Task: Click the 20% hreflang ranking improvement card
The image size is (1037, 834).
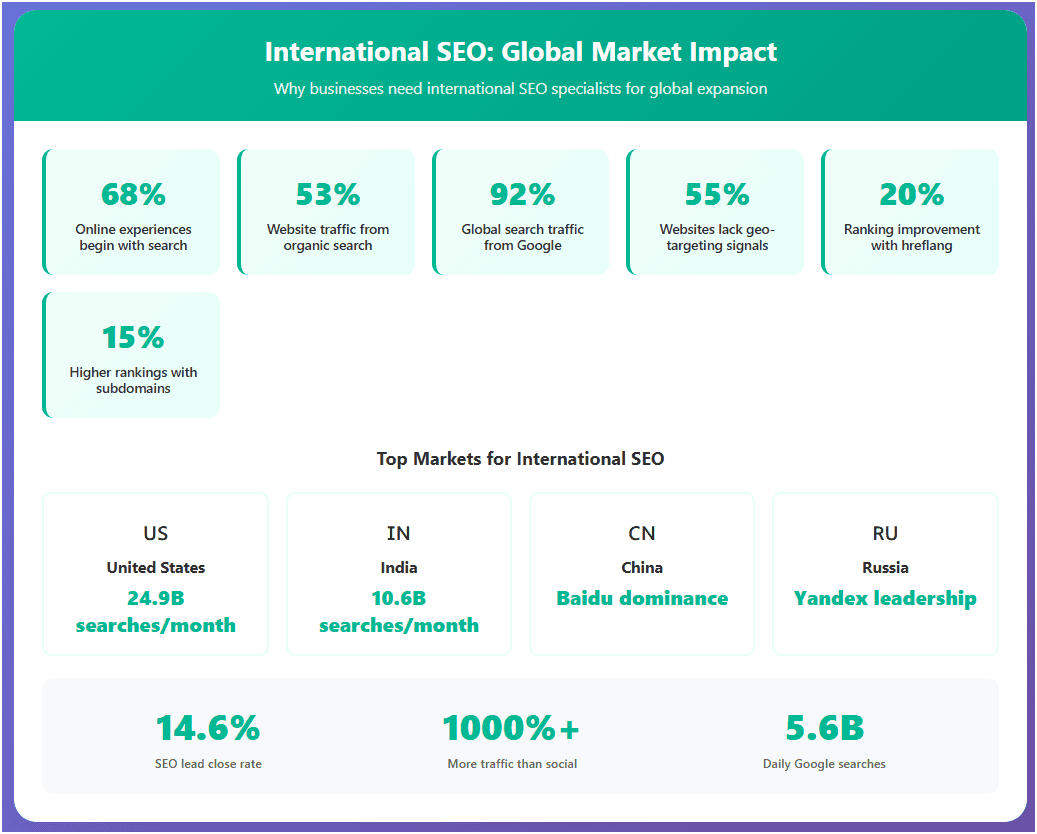Action: [x=911, y=212]
